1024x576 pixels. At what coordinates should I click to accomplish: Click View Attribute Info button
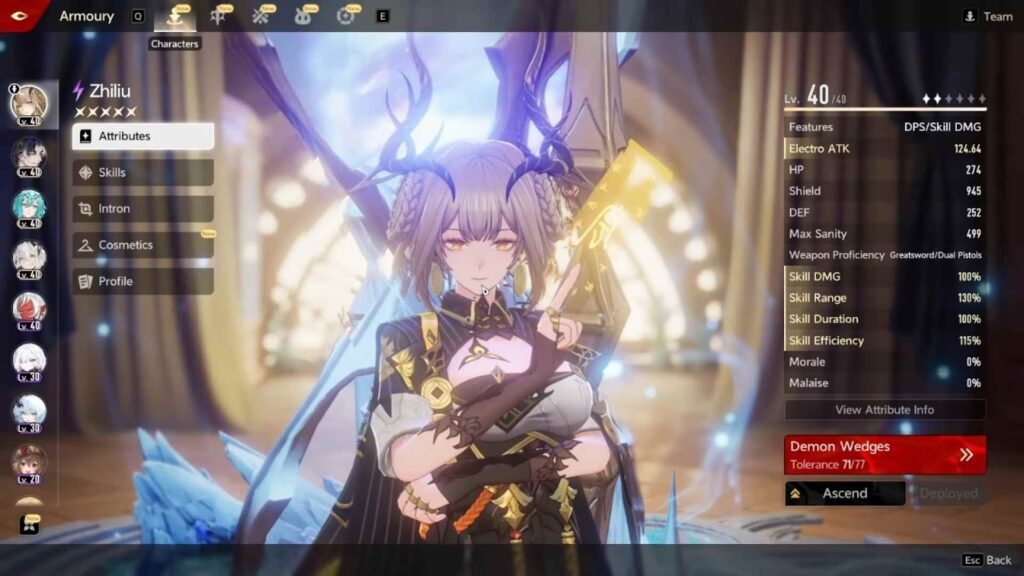point(885,410)
